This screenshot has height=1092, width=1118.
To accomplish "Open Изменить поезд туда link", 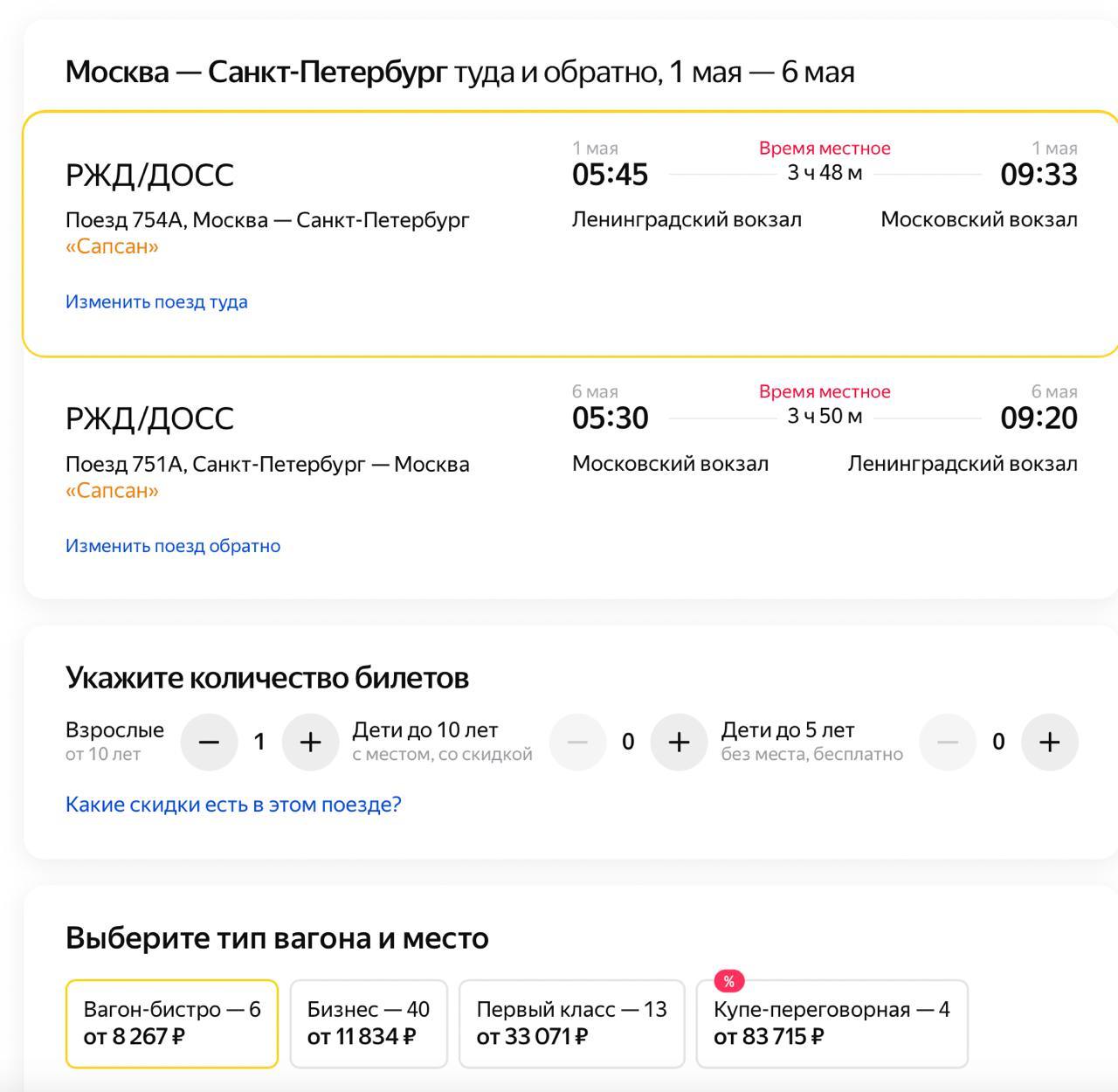I will point(156,301).
